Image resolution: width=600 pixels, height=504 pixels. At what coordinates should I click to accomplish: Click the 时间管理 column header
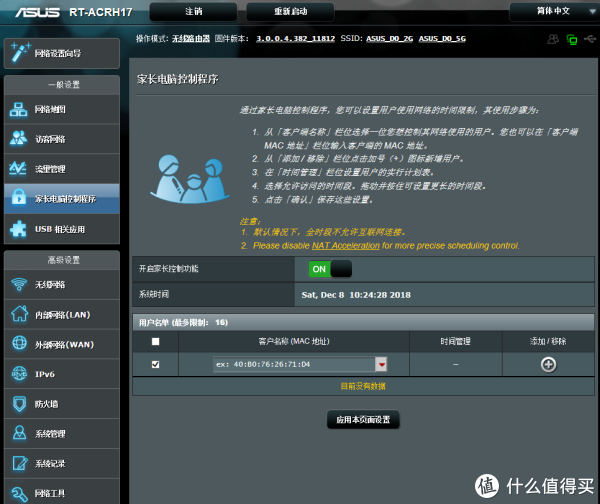(x=455, y=341)
